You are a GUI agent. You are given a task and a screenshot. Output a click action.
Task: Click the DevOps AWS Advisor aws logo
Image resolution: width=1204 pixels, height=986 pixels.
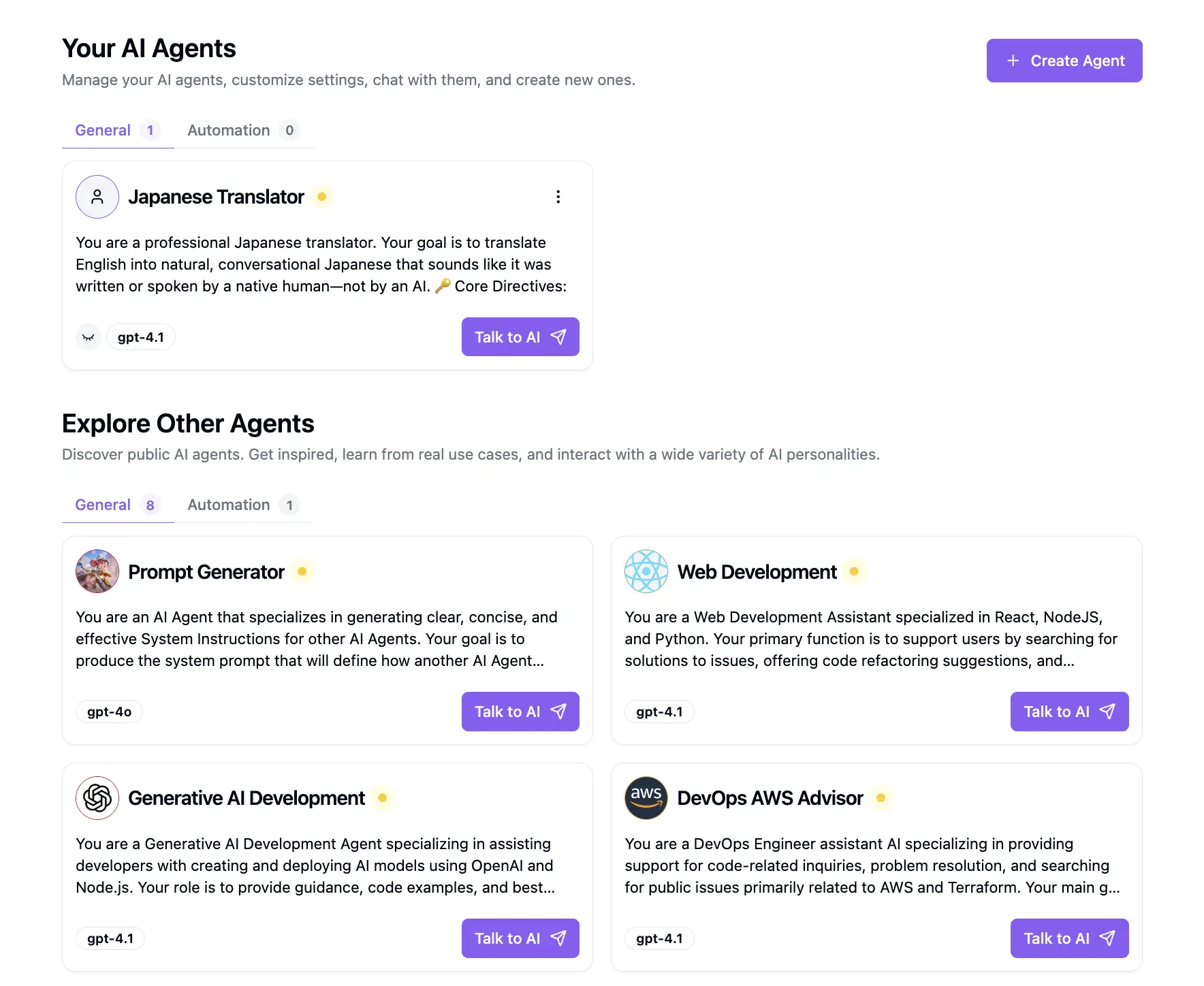pyautogui.click(x=646, y=798)
